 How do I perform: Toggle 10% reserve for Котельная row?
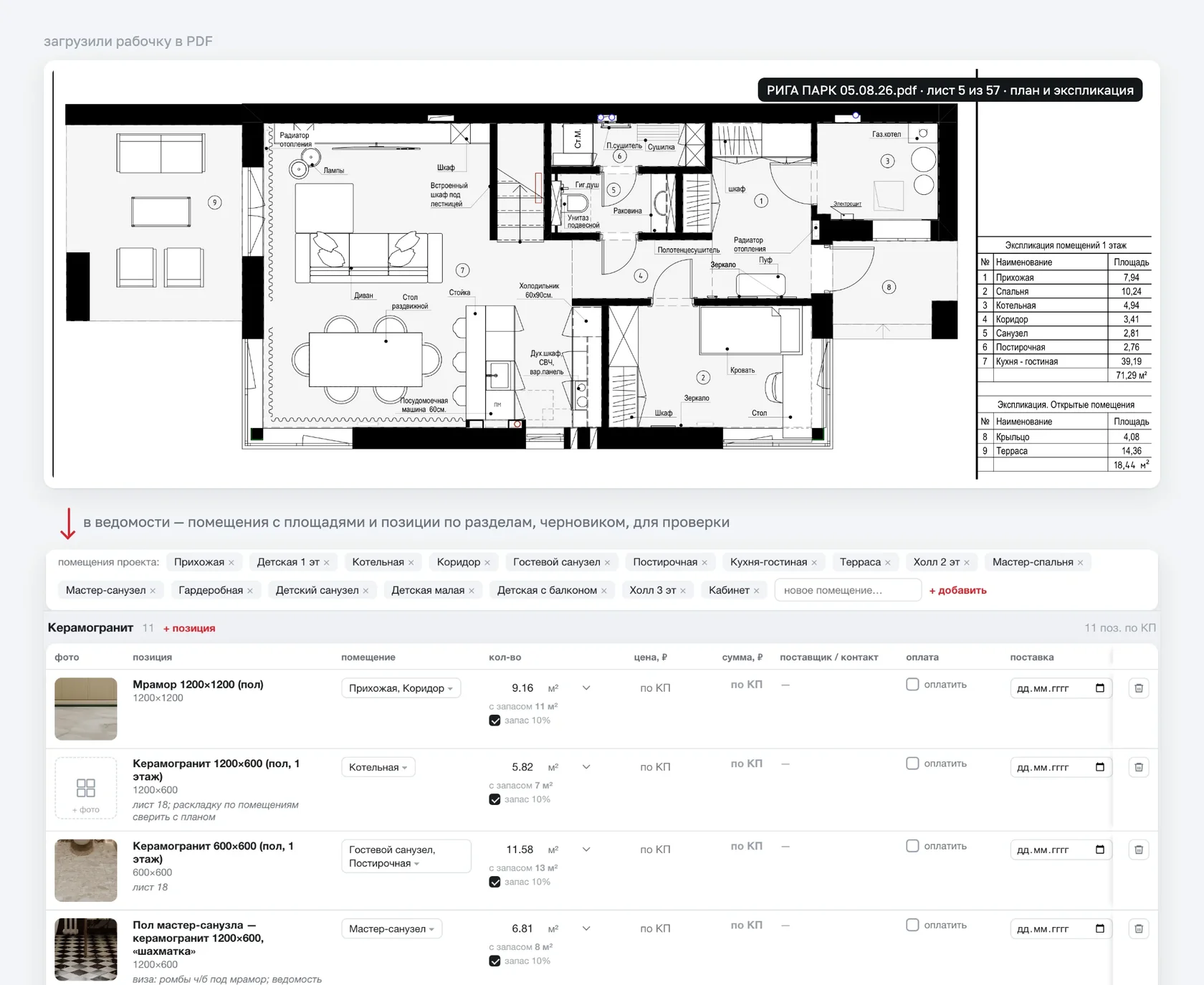point(494,799)
